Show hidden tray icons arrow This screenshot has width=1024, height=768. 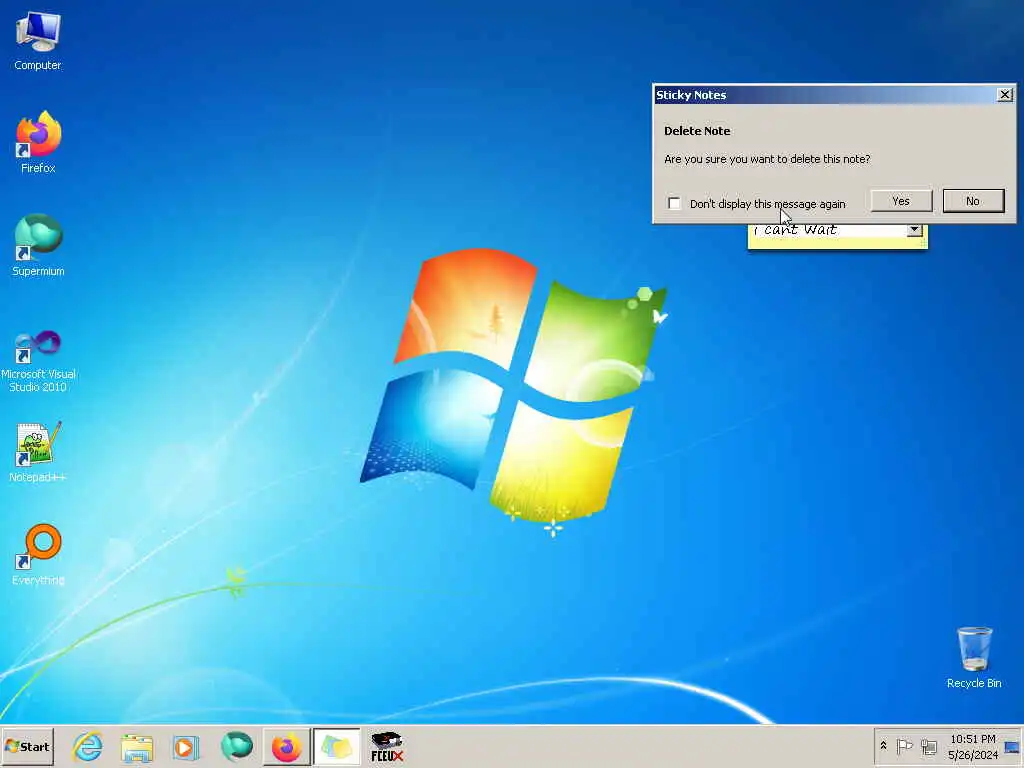click(x=884, y=746)
